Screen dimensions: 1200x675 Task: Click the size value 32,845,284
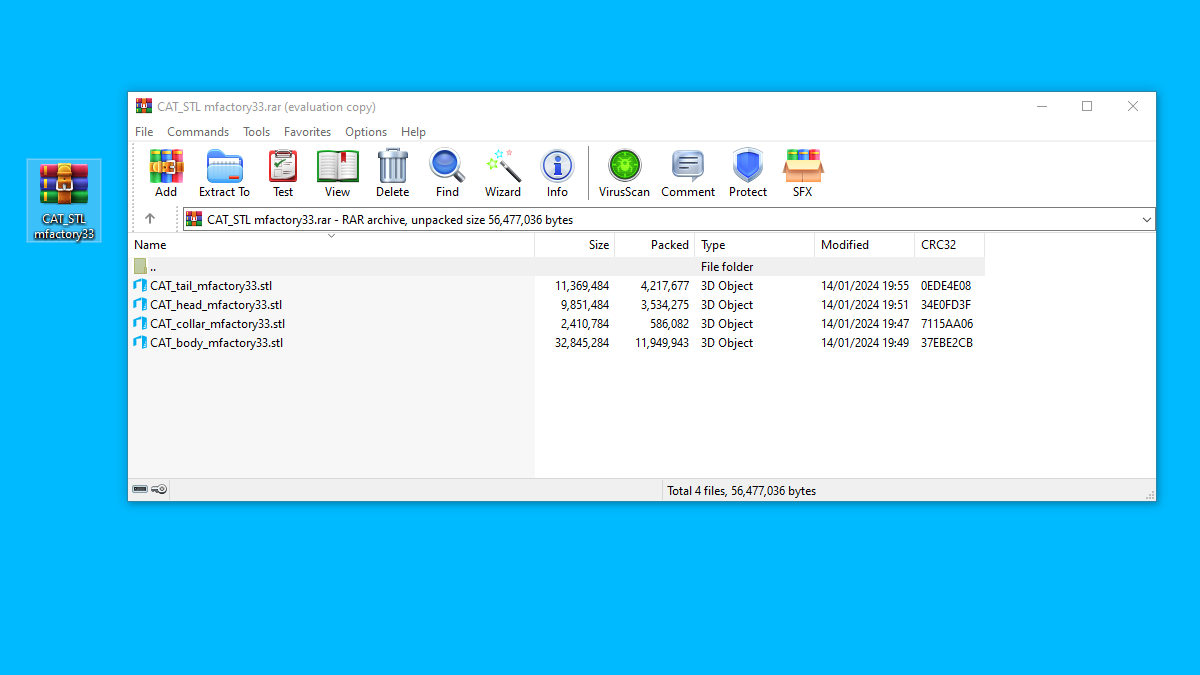(x=582, y=343)
